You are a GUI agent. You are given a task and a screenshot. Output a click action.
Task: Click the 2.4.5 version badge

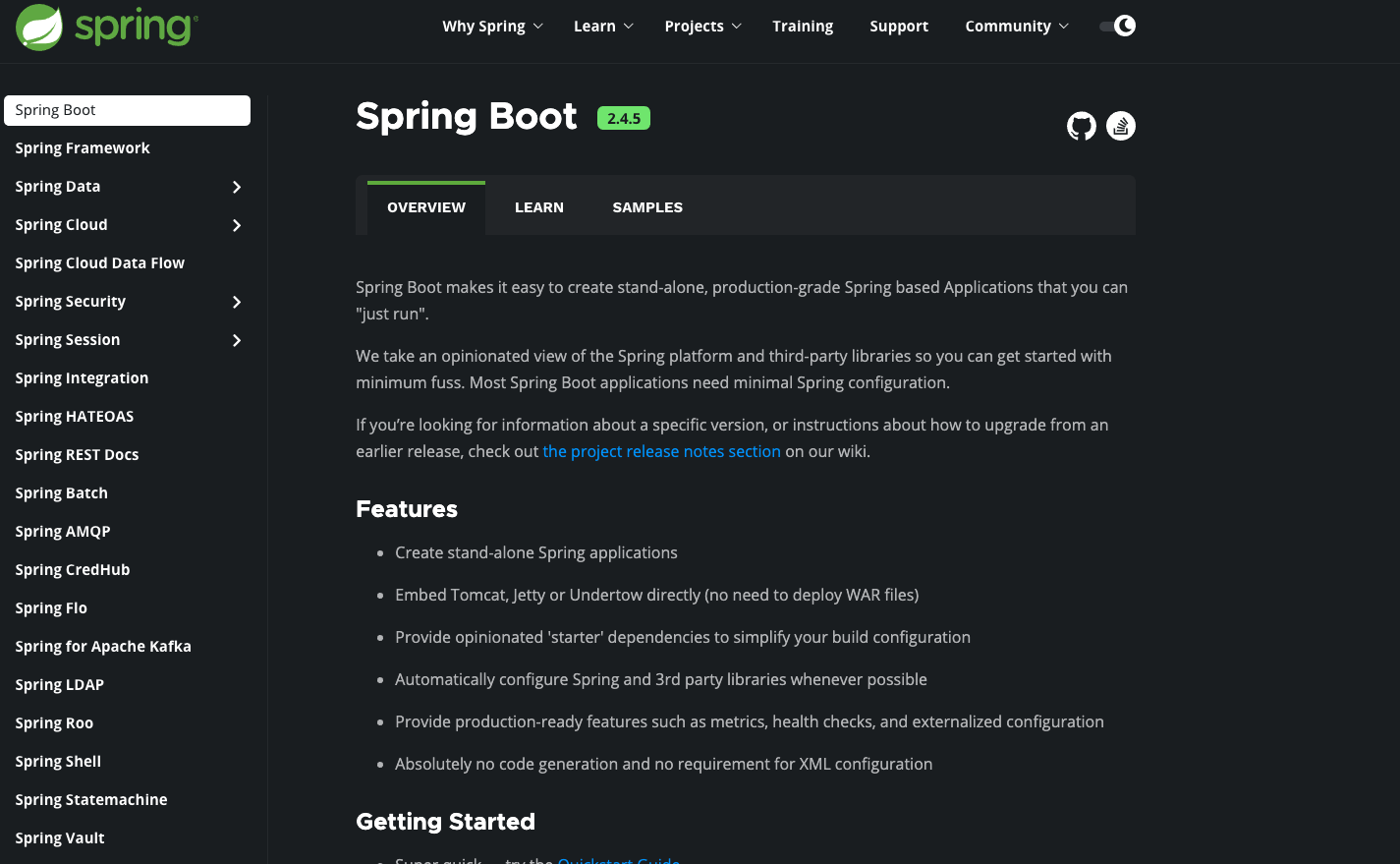[x=624, y=118]
